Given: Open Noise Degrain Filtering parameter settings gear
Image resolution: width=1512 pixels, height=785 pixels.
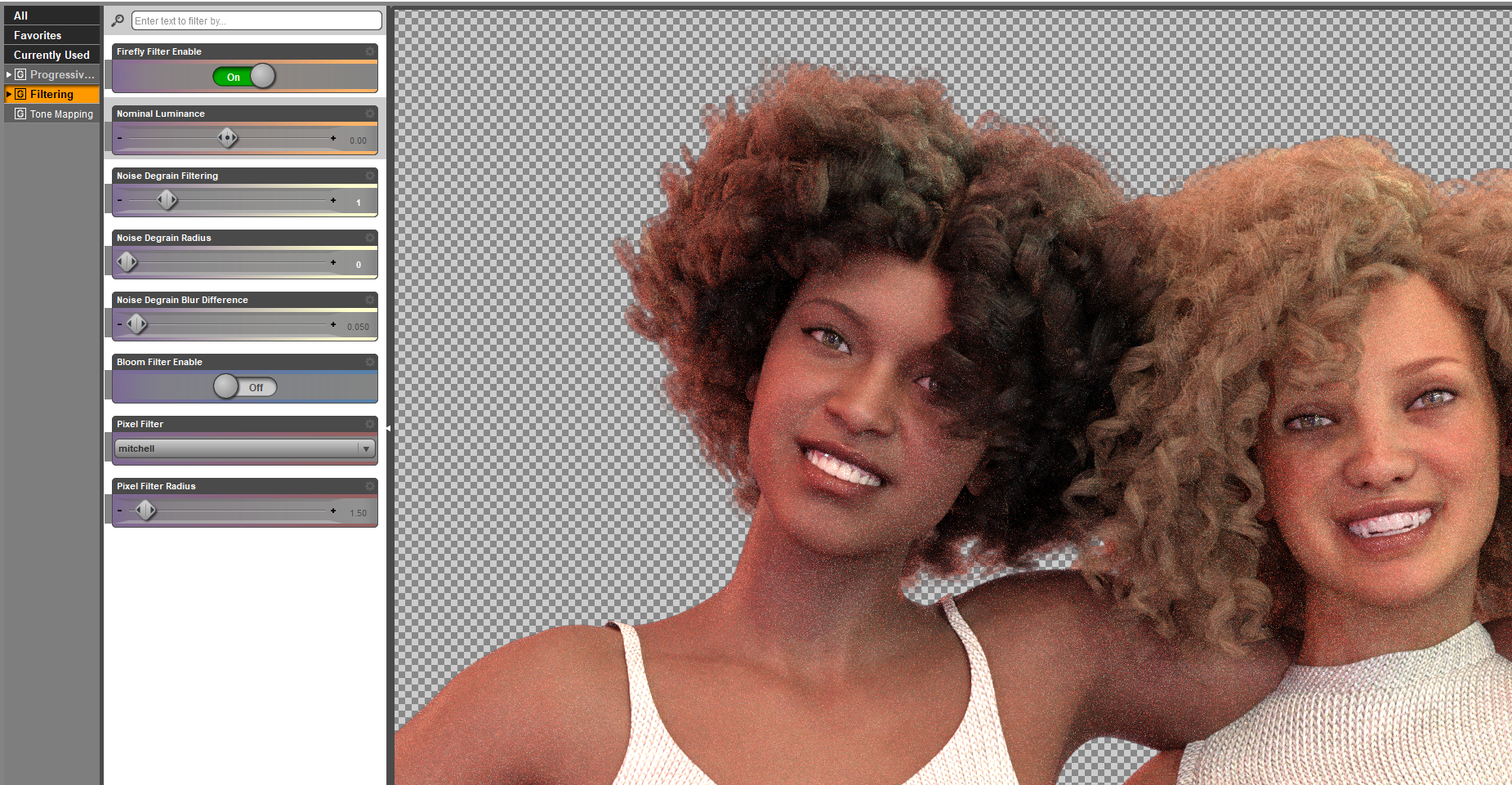Looking at the screenshot, I should [x=370, y=176].
